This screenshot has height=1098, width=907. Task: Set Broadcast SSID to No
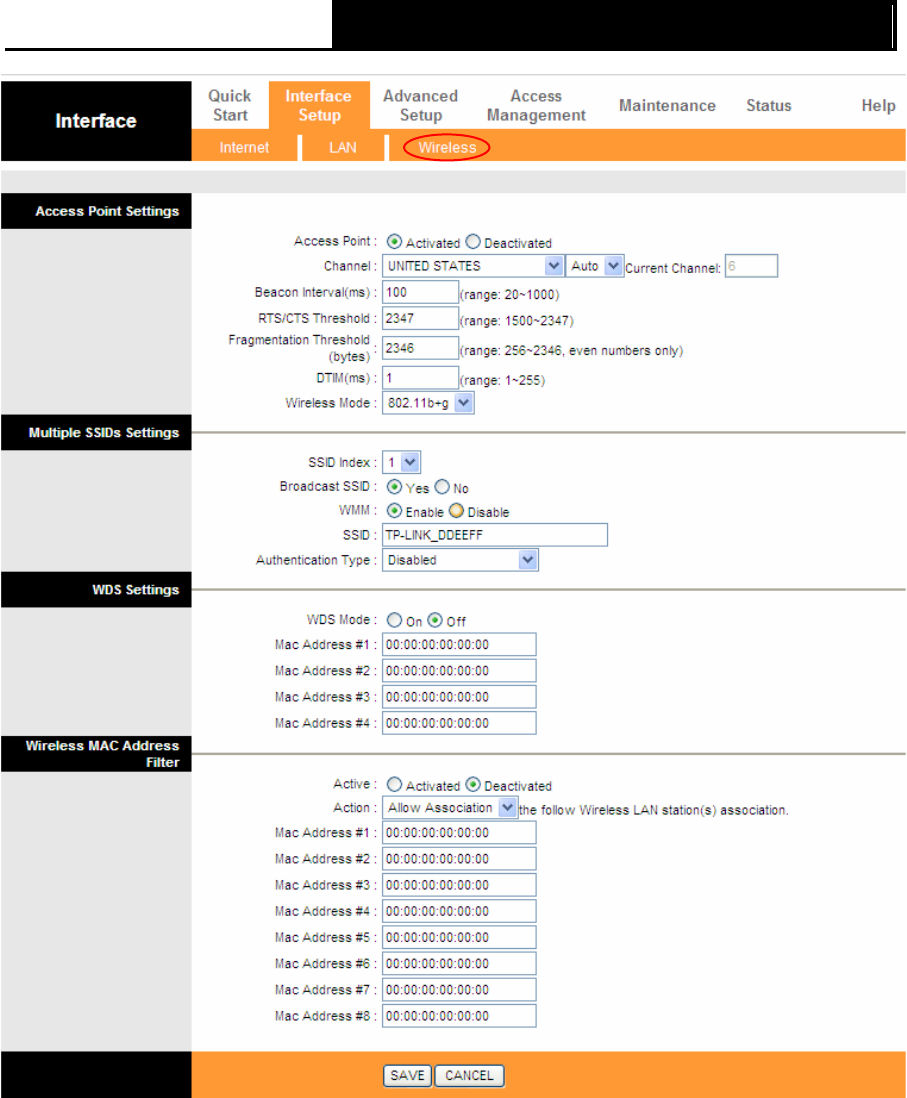click(443, 488)
